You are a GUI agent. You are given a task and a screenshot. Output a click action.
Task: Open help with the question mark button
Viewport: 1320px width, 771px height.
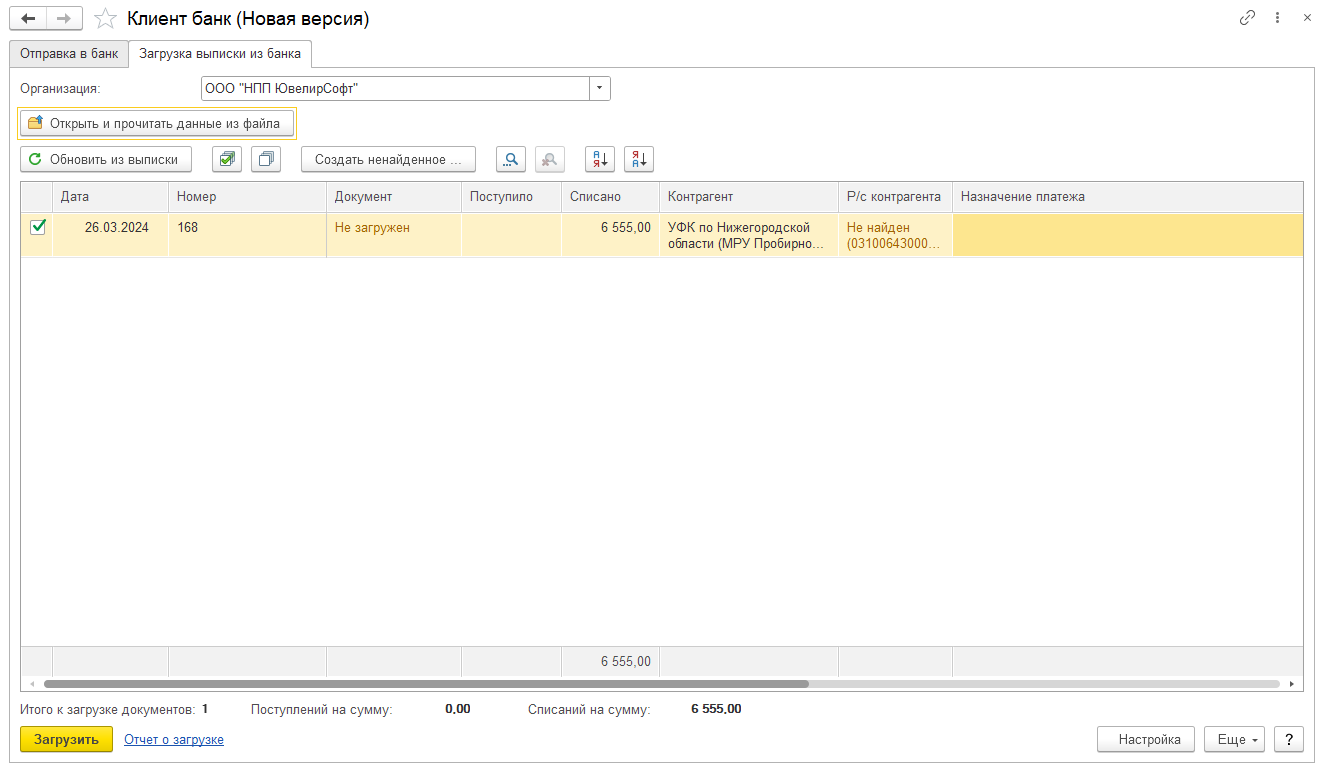click(x=1289, y=740)
